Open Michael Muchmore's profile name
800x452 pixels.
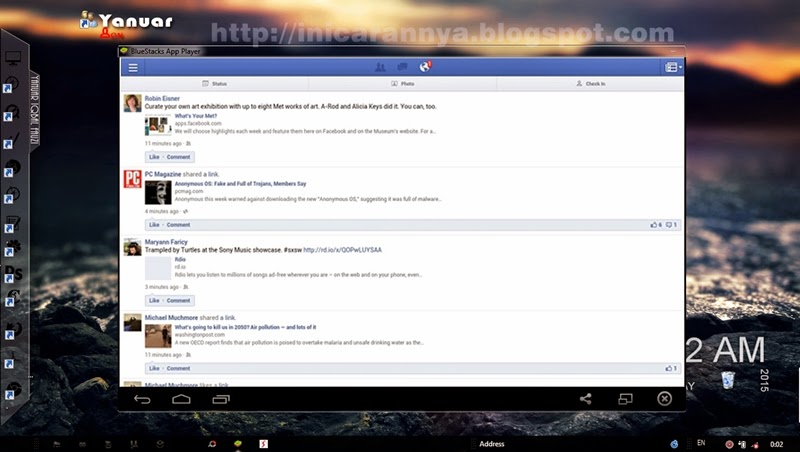point(171,317)
